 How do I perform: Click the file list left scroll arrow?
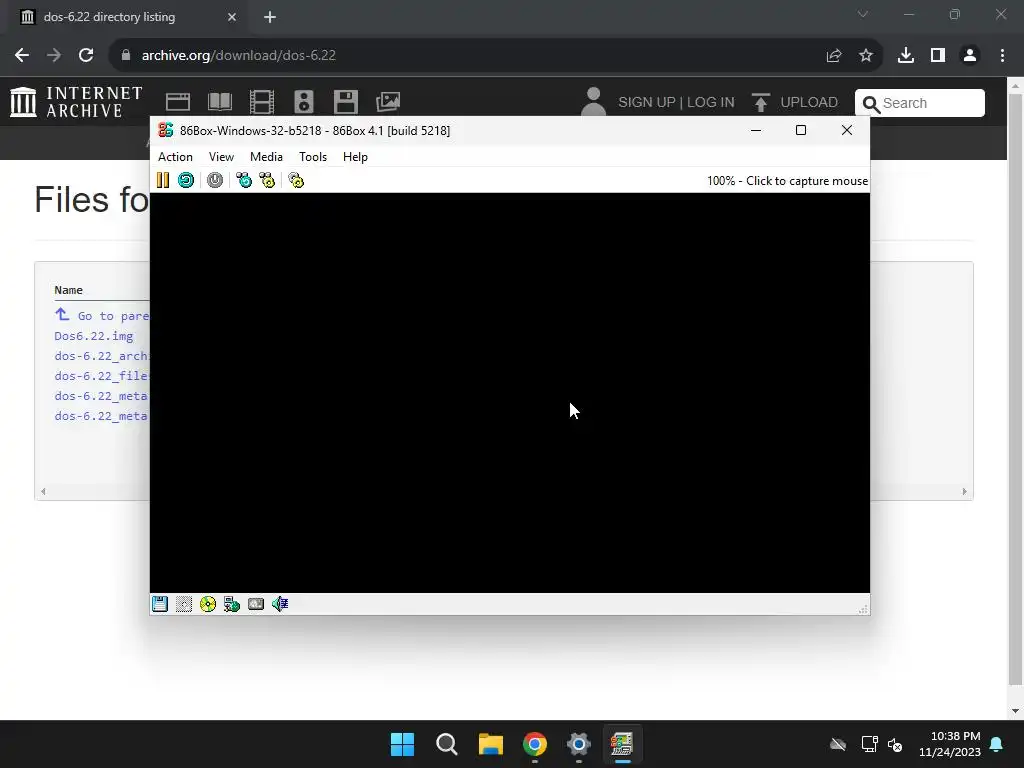pyautogui.click(x=43, y=492)
